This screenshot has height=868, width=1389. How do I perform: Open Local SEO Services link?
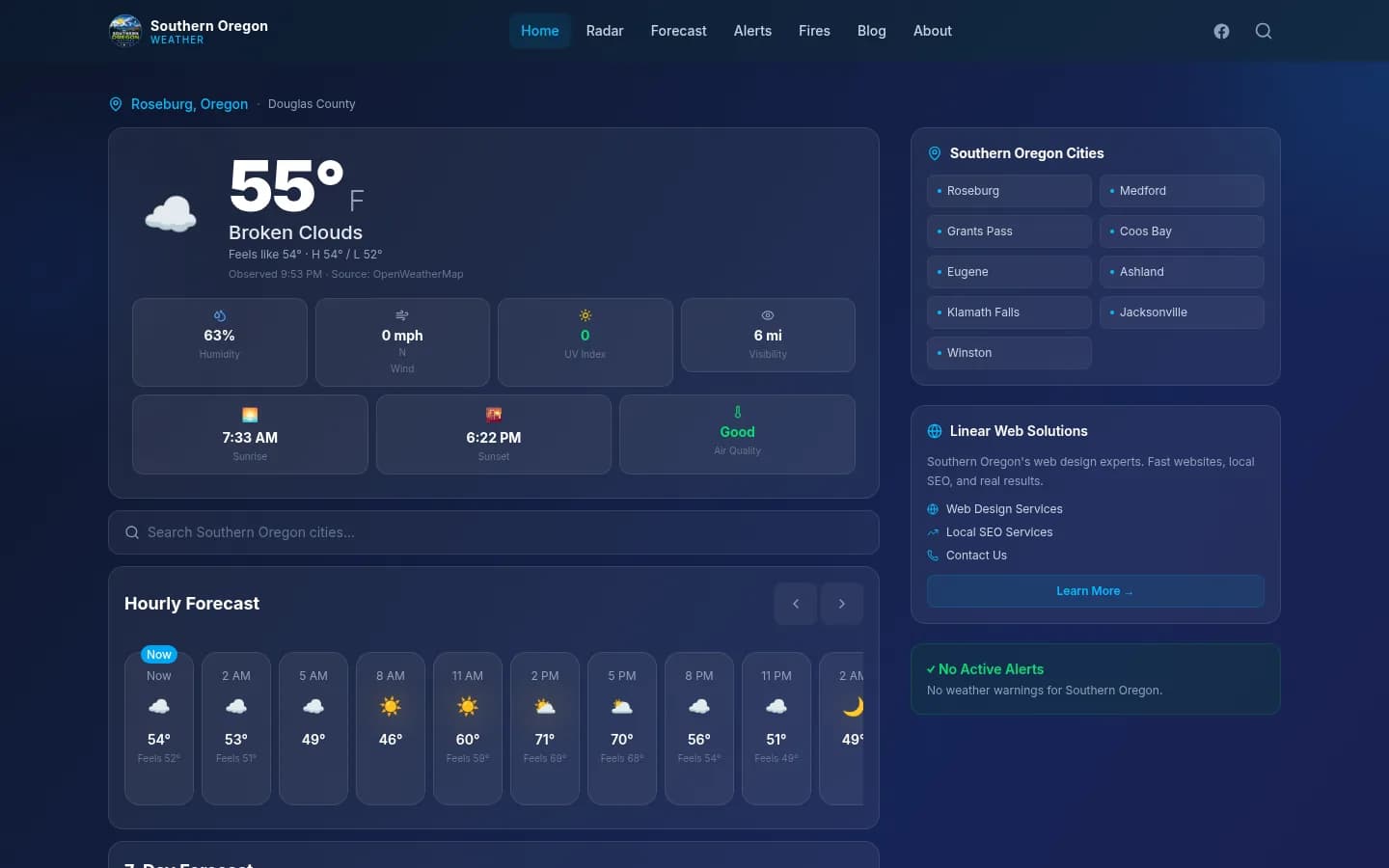pyautogui.click(x=999, y=532)
